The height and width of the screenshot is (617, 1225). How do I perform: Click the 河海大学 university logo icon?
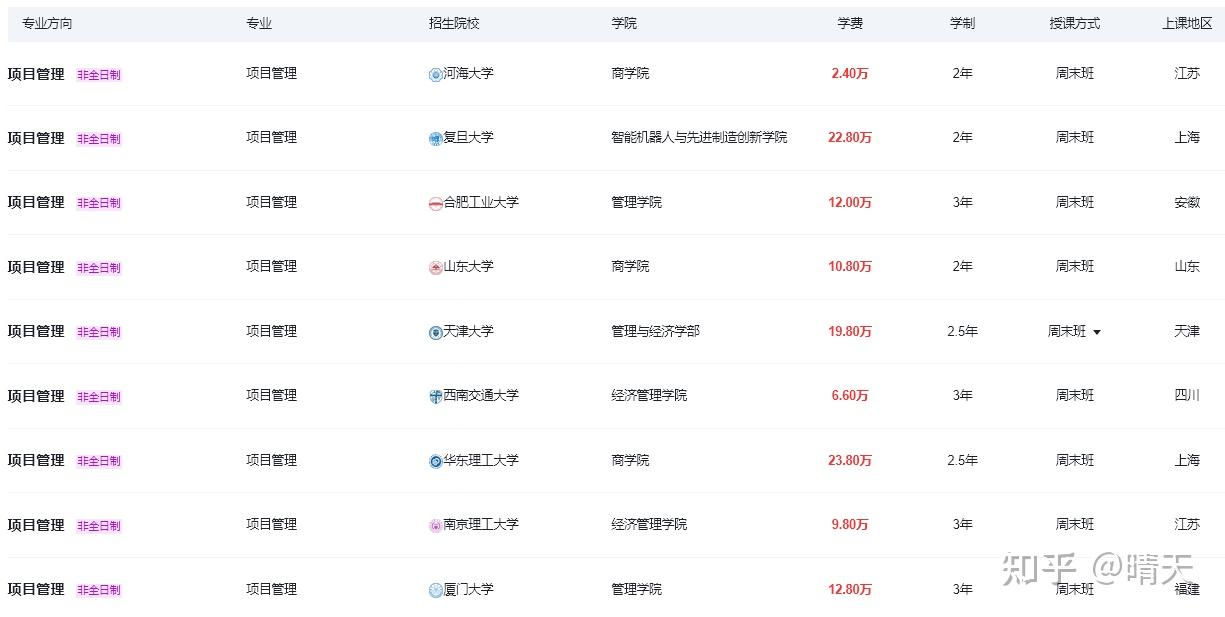(x=435, y=74)
